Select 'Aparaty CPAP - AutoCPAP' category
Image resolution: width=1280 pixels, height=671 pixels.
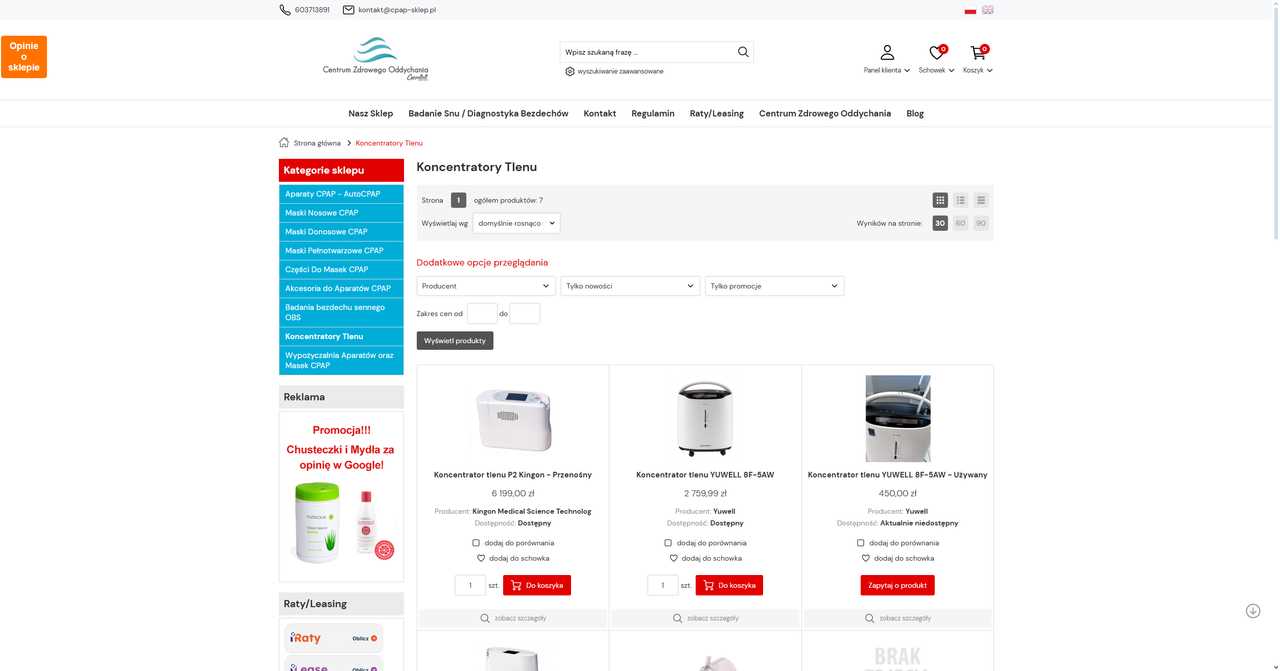click(341, 194)
